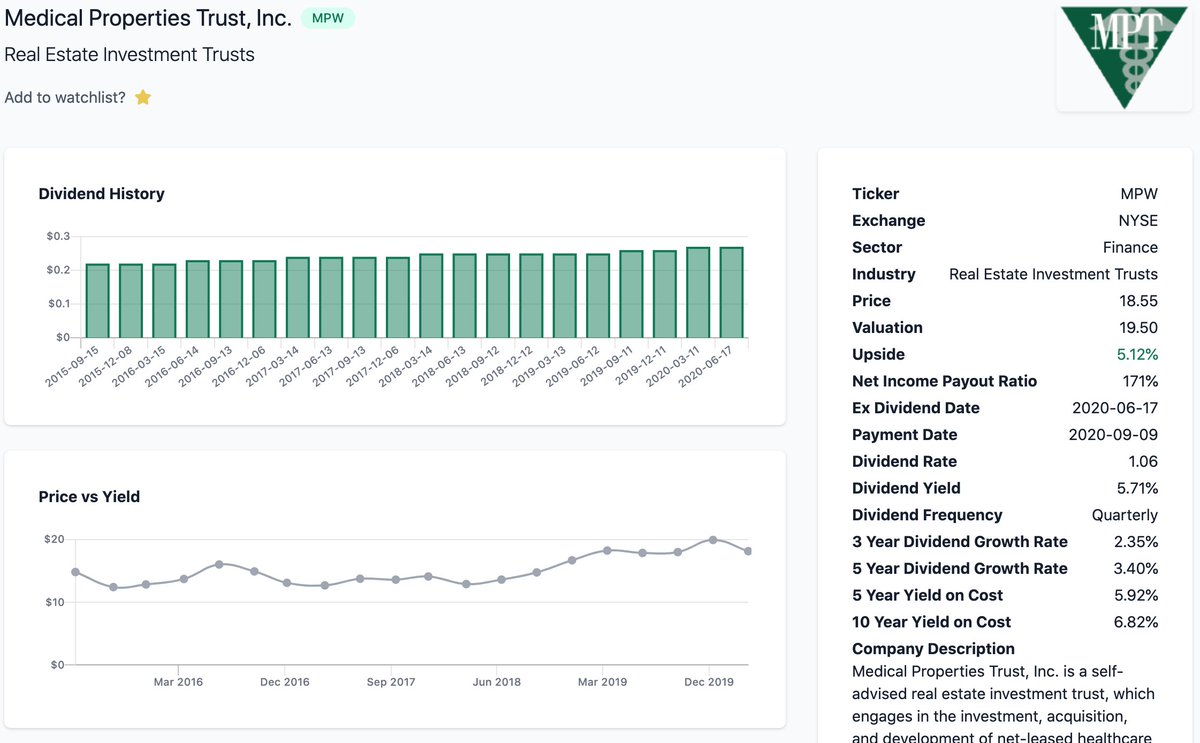Click the $20 y-axis label on price chart
Viewport: 1200px width, 743px height.
point(55,540)
